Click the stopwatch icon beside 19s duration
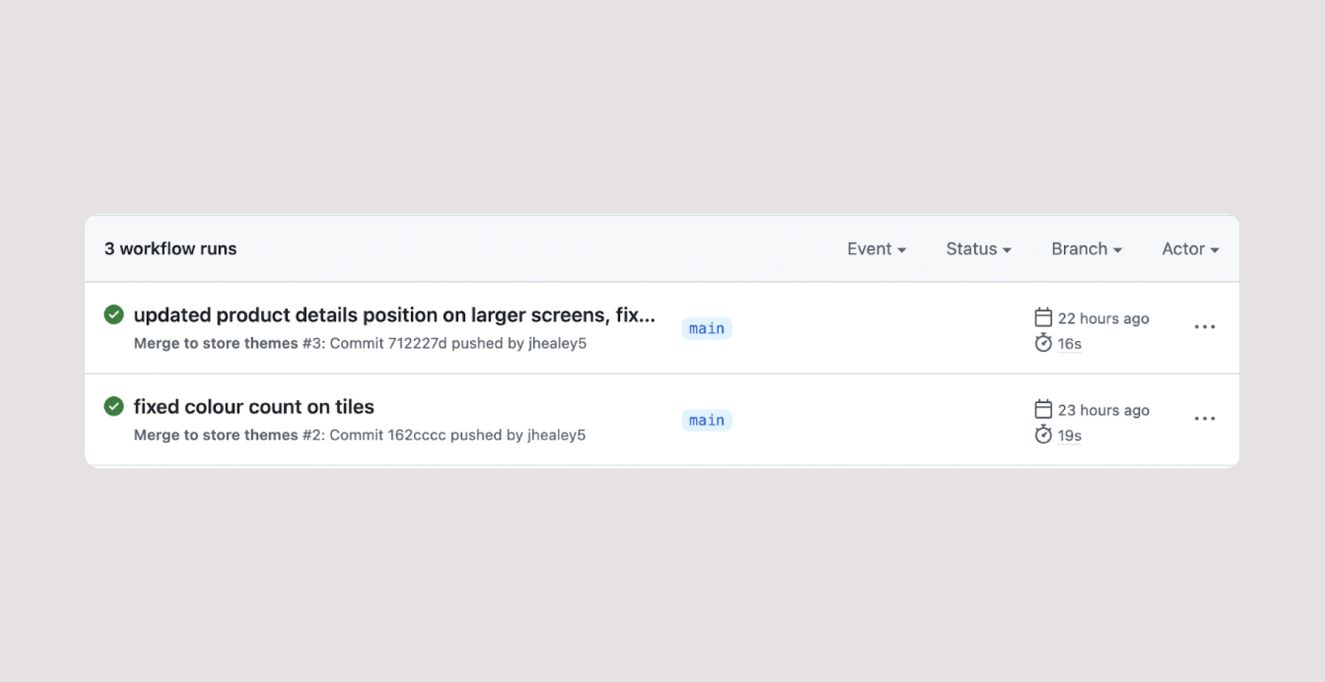The height and width of the screenshot is (682, 1325). pyautogui.click(x=1043, y=435)
